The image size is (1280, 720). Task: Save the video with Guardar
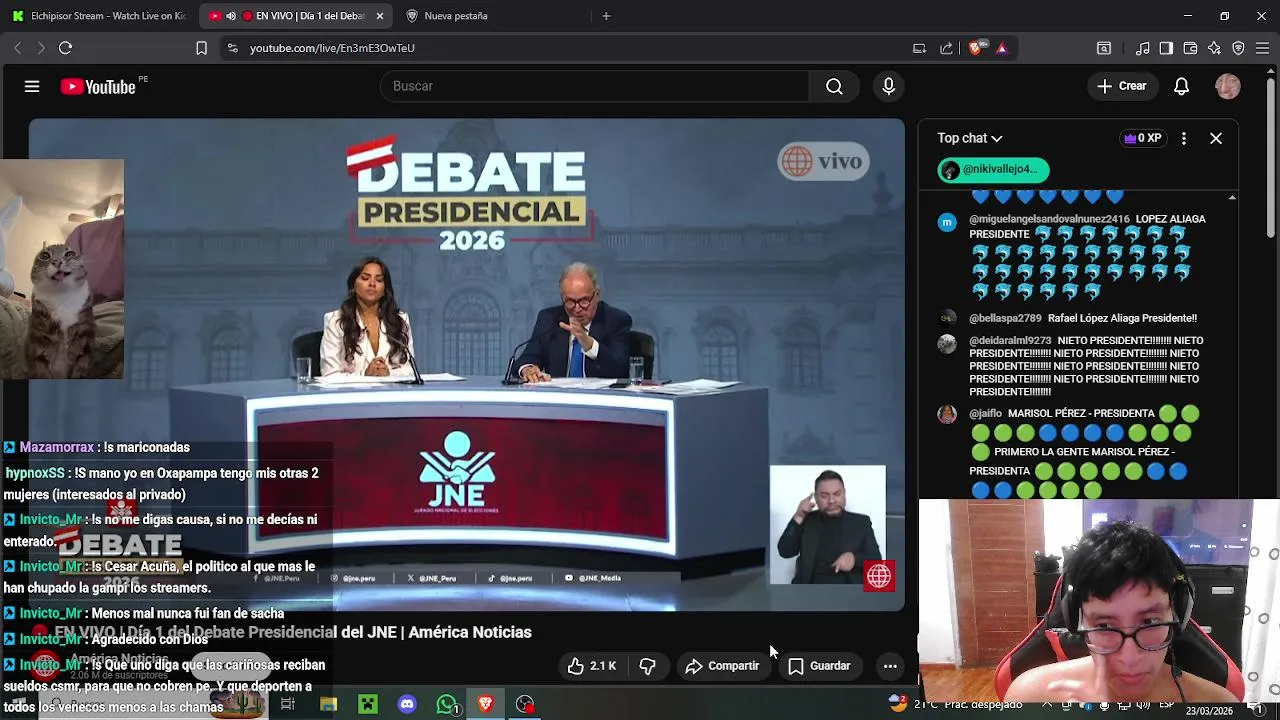click(x=819, y=666)
